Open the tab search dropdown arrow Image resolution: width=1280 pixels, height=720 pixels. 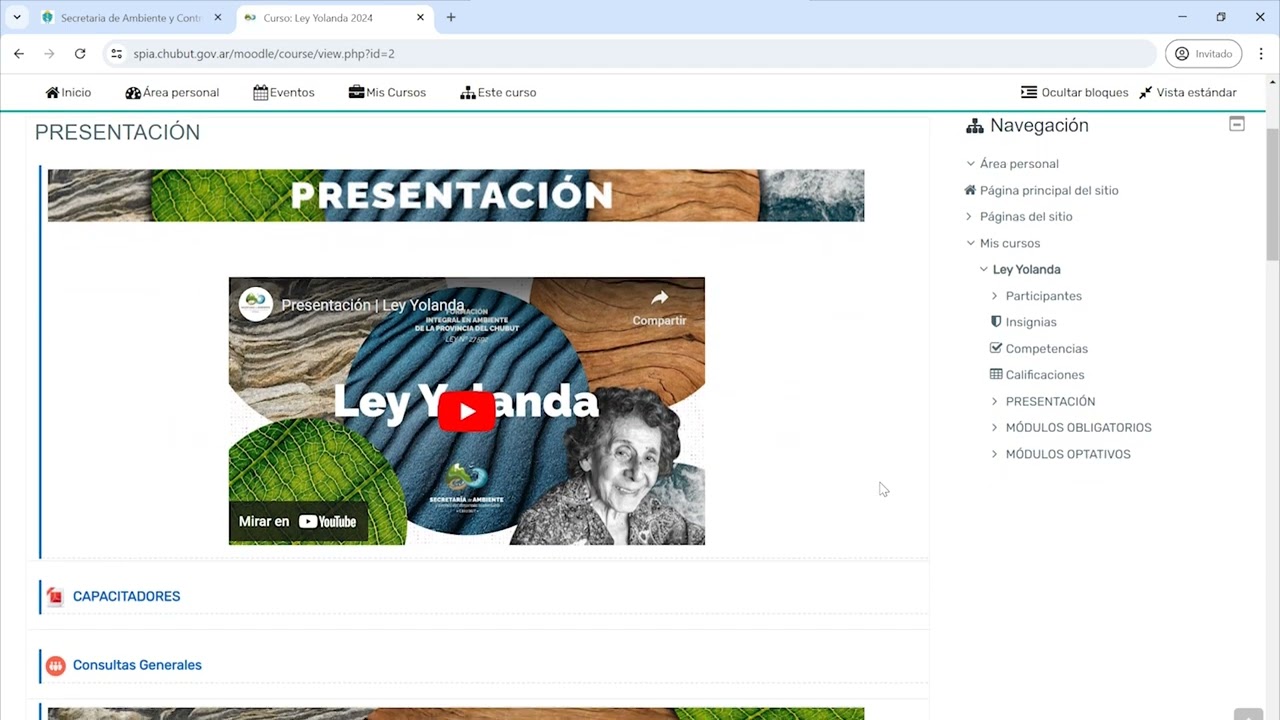point(17,17)
